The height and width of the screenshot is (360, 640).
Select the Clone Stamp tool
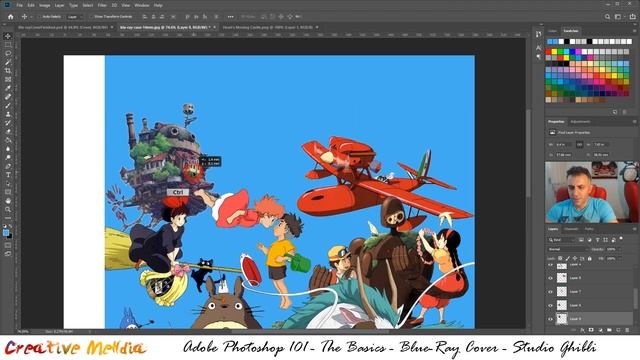(8, 114)
